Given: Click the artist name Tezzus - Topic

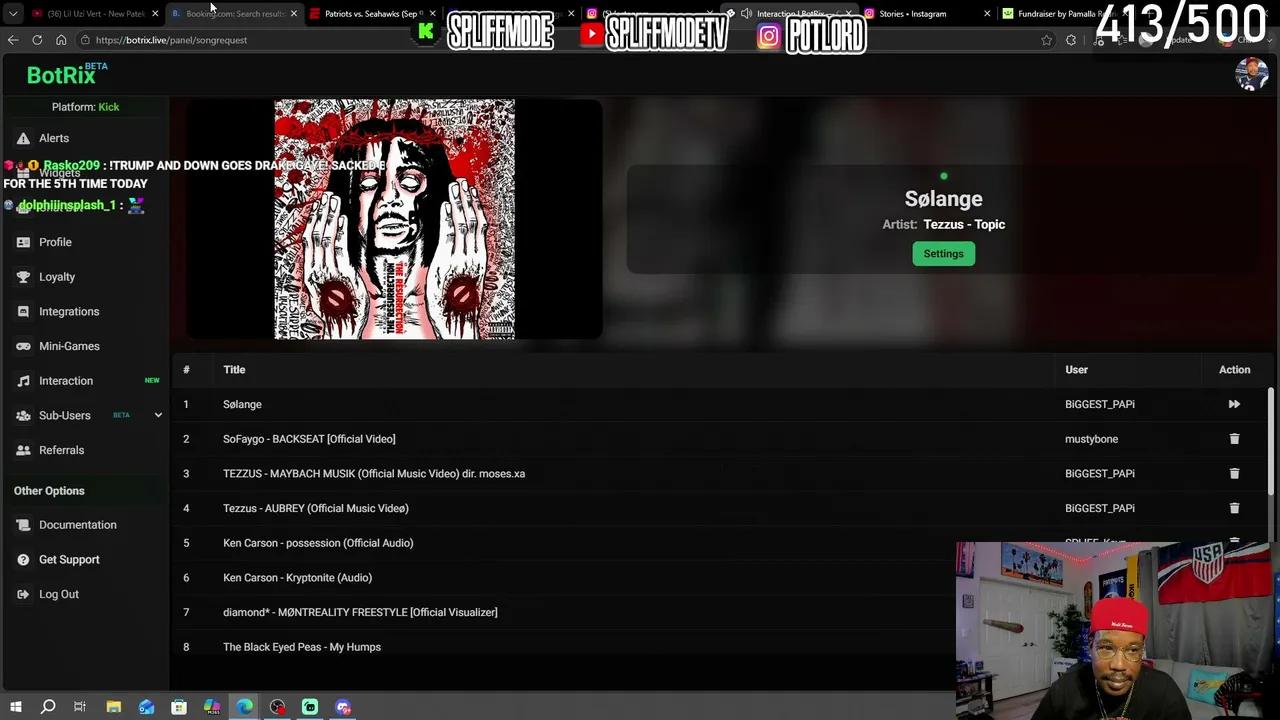Looking at the screenshot, I should (964, 225).
